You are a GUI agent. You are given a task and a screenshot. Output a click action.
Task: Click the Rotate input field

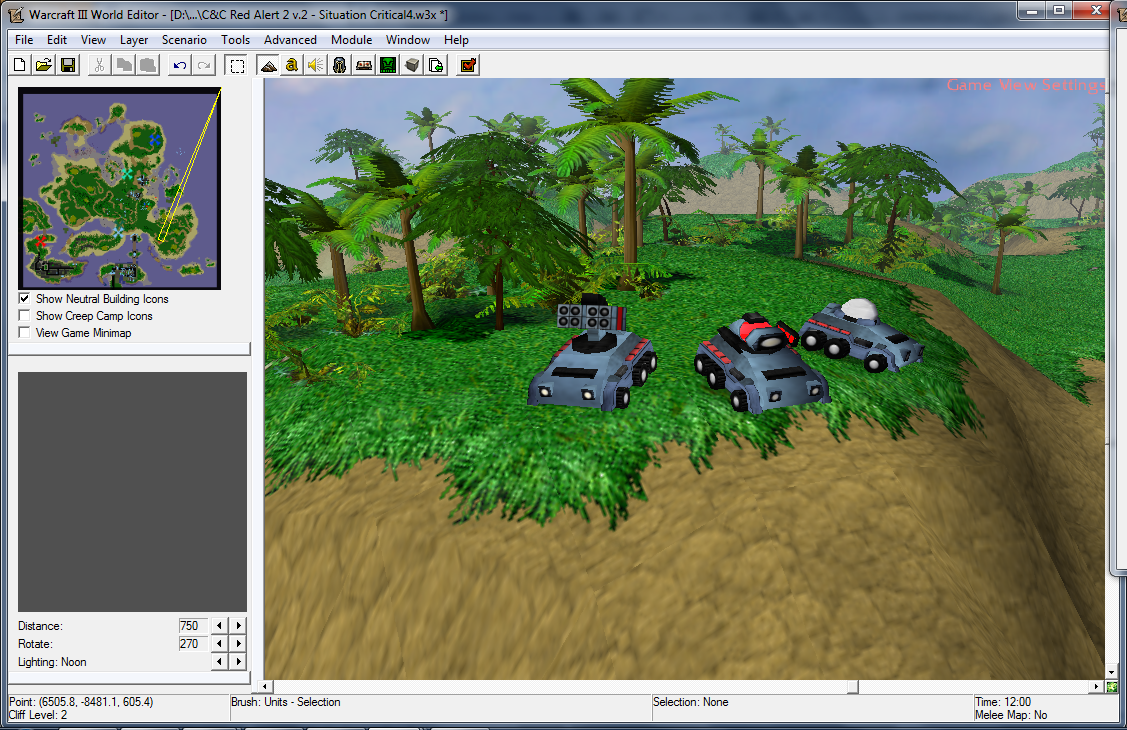[193, 644]
